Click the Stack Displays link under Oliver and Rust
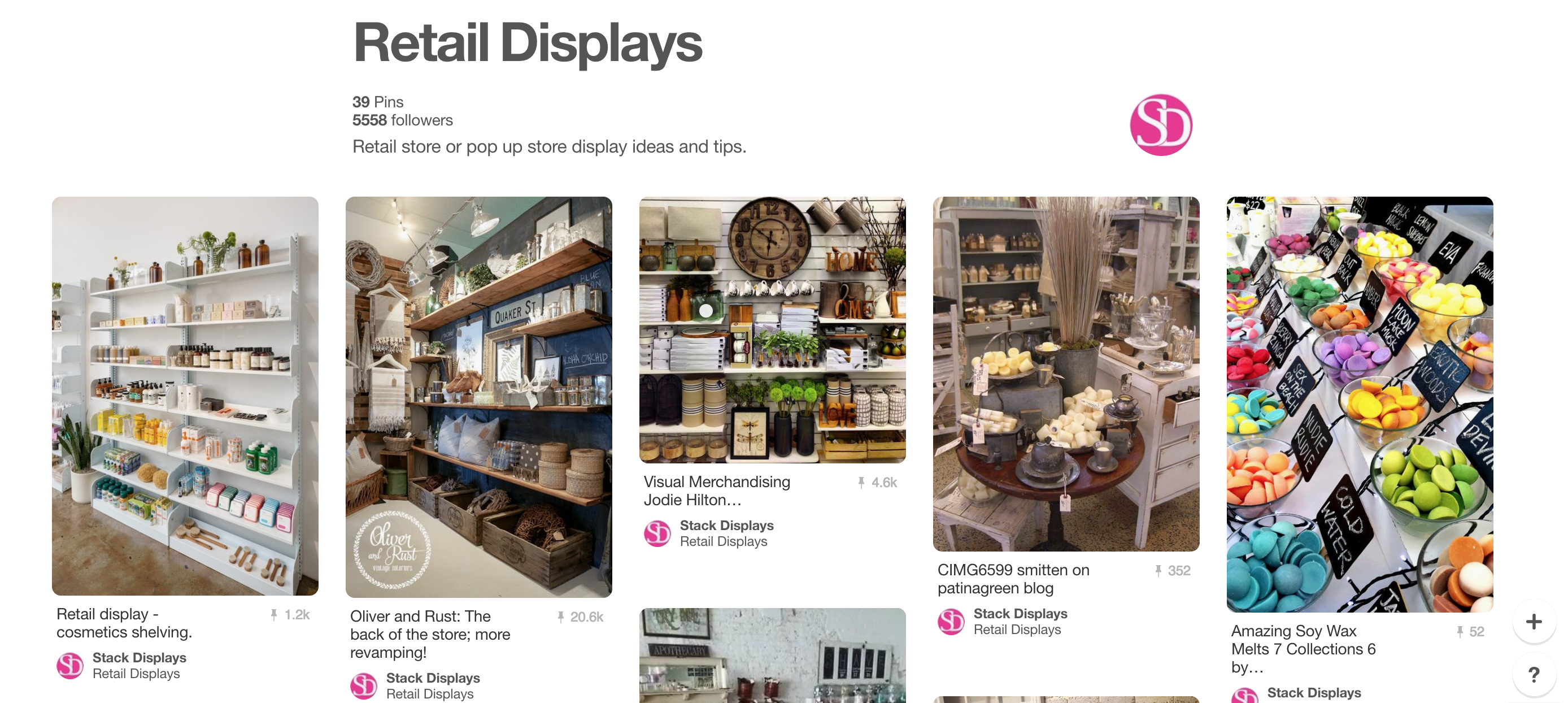 pyautogui.click(x=433, y=678)
